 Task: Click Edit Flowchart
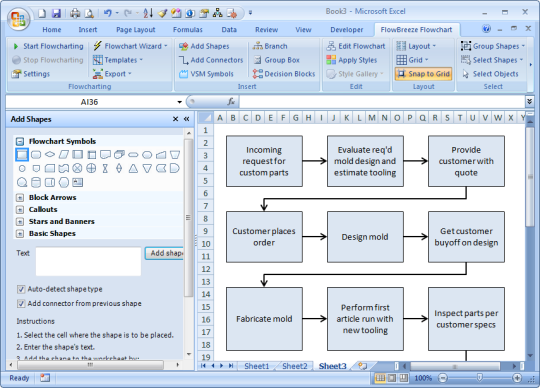pos(356,46)
